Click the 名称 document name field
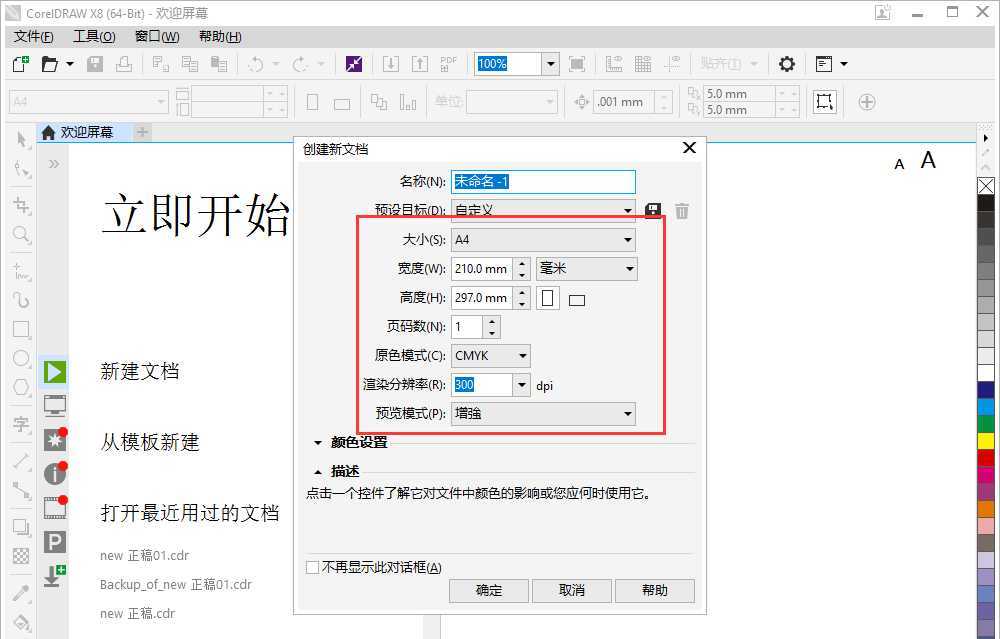The height and width of the screenshot is (639, 1000). click(x=543, y=181)
